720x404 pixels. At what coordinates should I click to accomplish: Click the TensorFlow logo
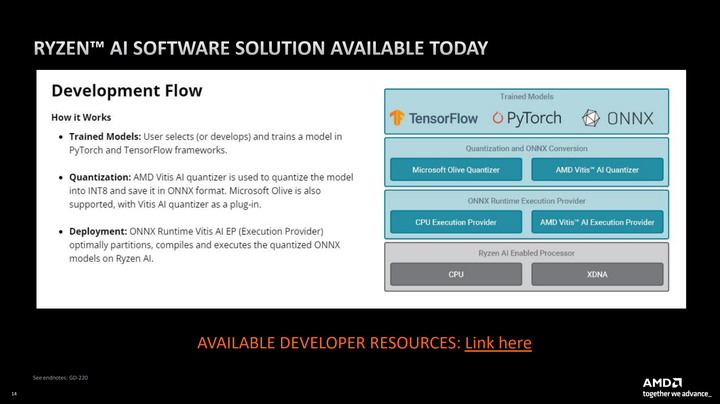433,118
